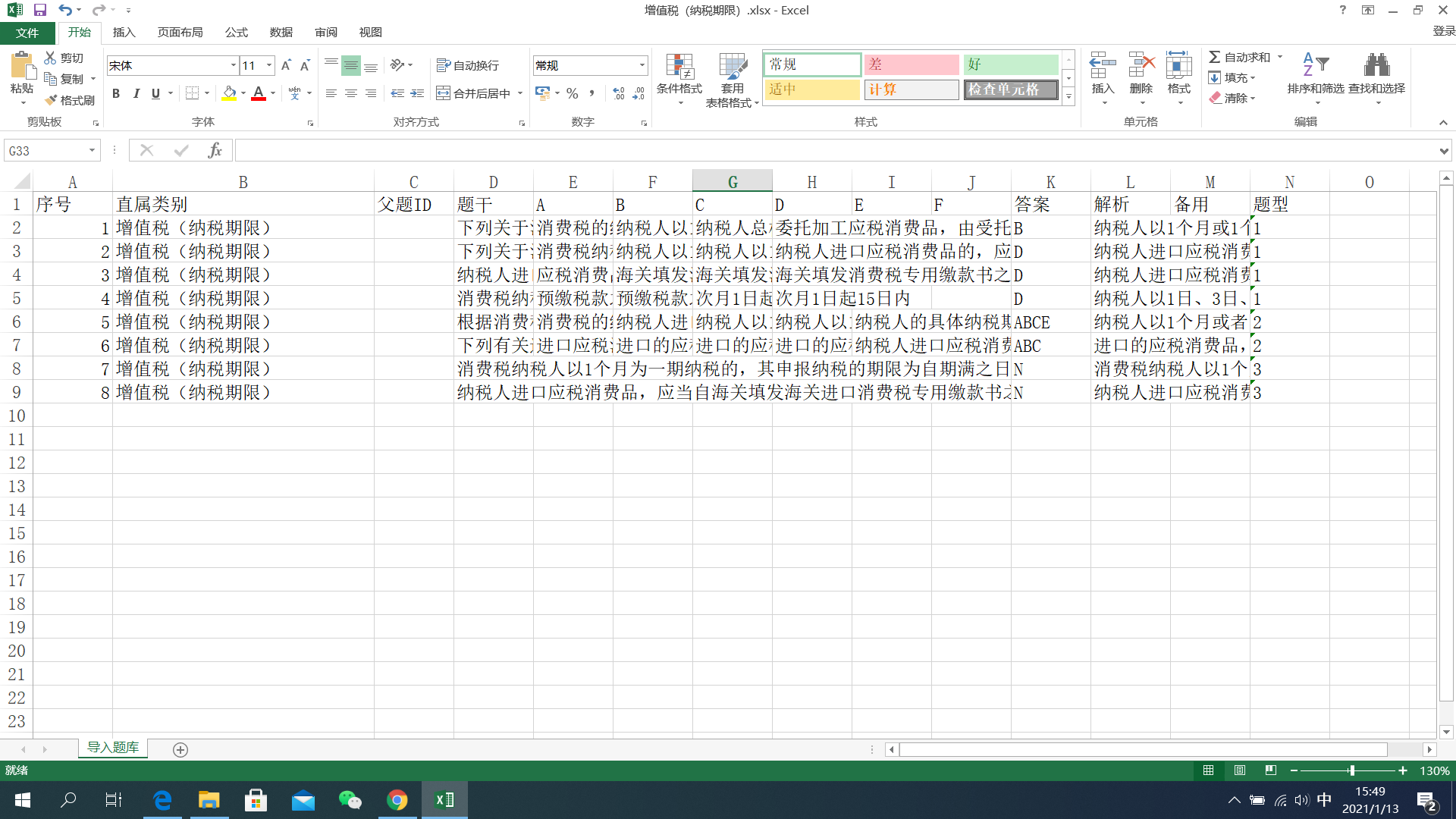The height and width of the screenshot is (819, 1456).
Task: Open Format as Table (套用表格格式)
Action: pyautogui.click(x=733, y=80)
